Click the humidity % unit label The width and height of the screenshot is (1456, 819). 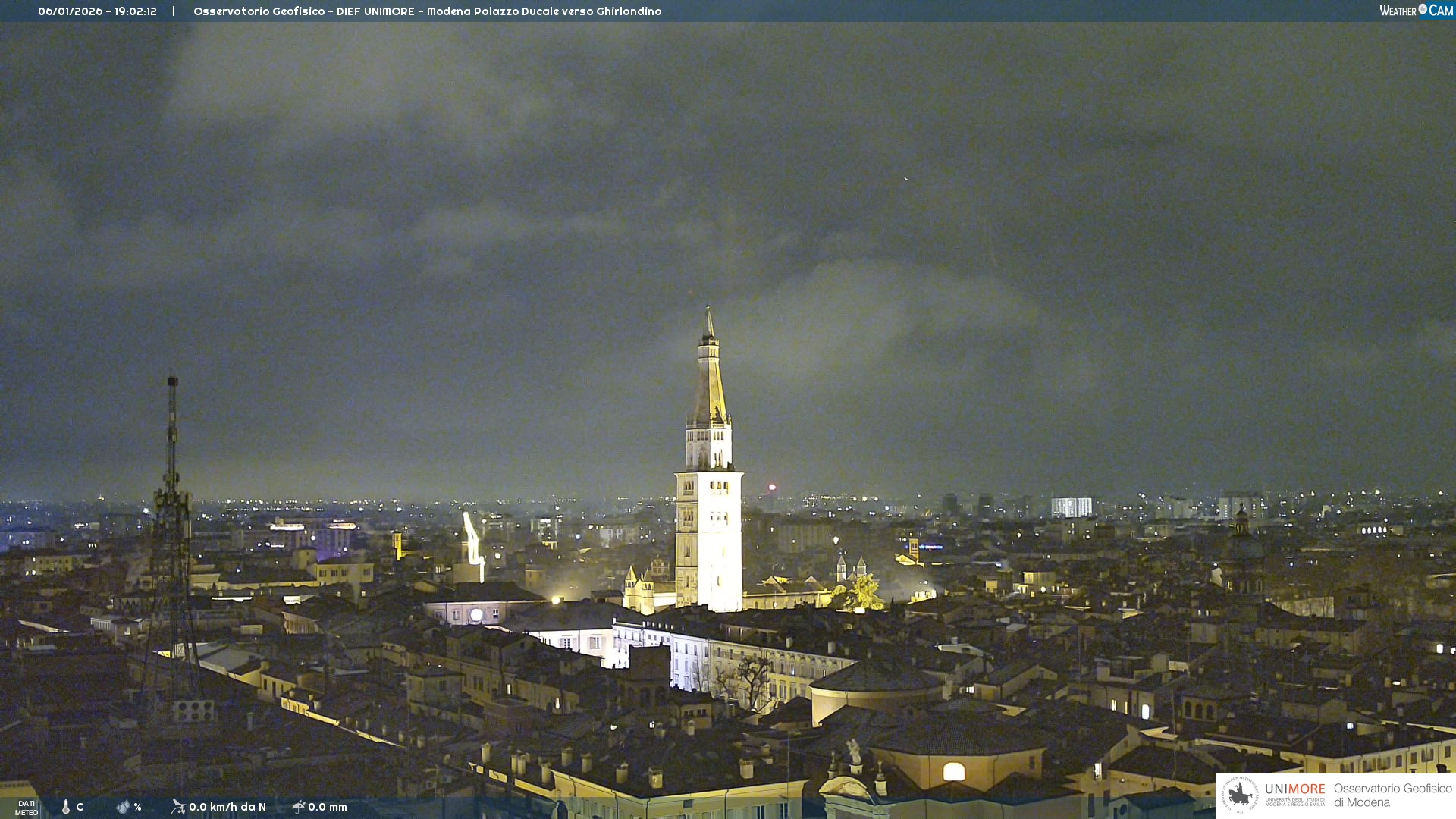137,807
